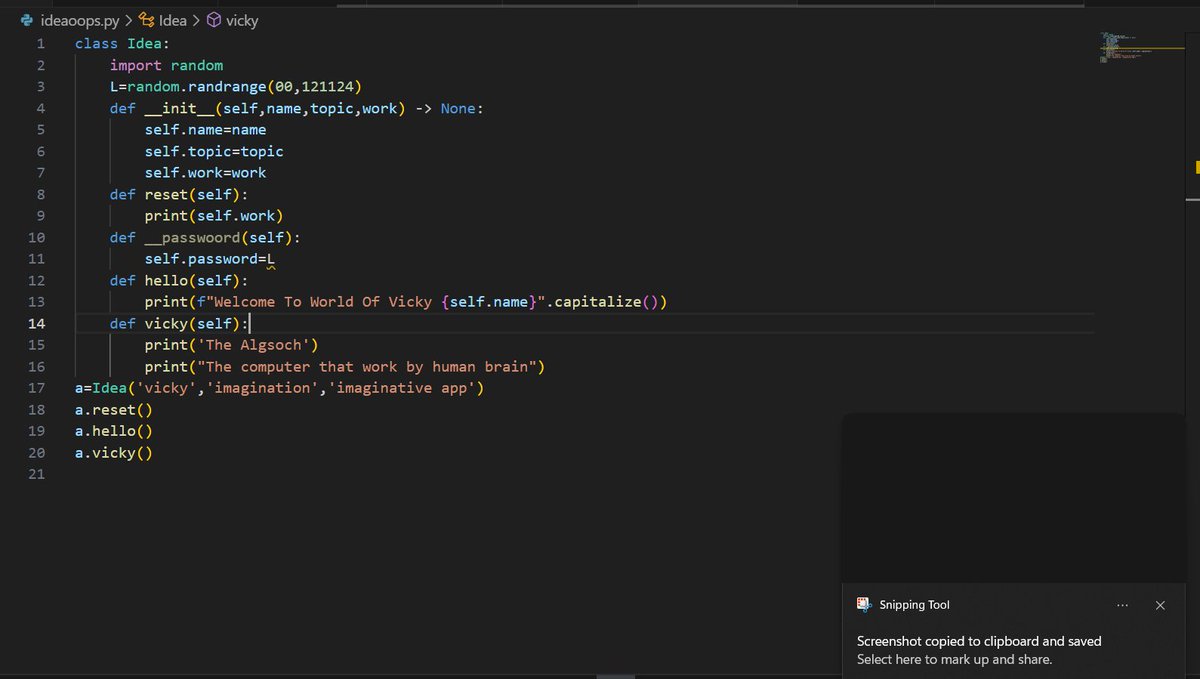The height and width of the screenshot is (679, 1200).
Task: Click the "Snipping Tool" notification title
Action: point(914,605)
